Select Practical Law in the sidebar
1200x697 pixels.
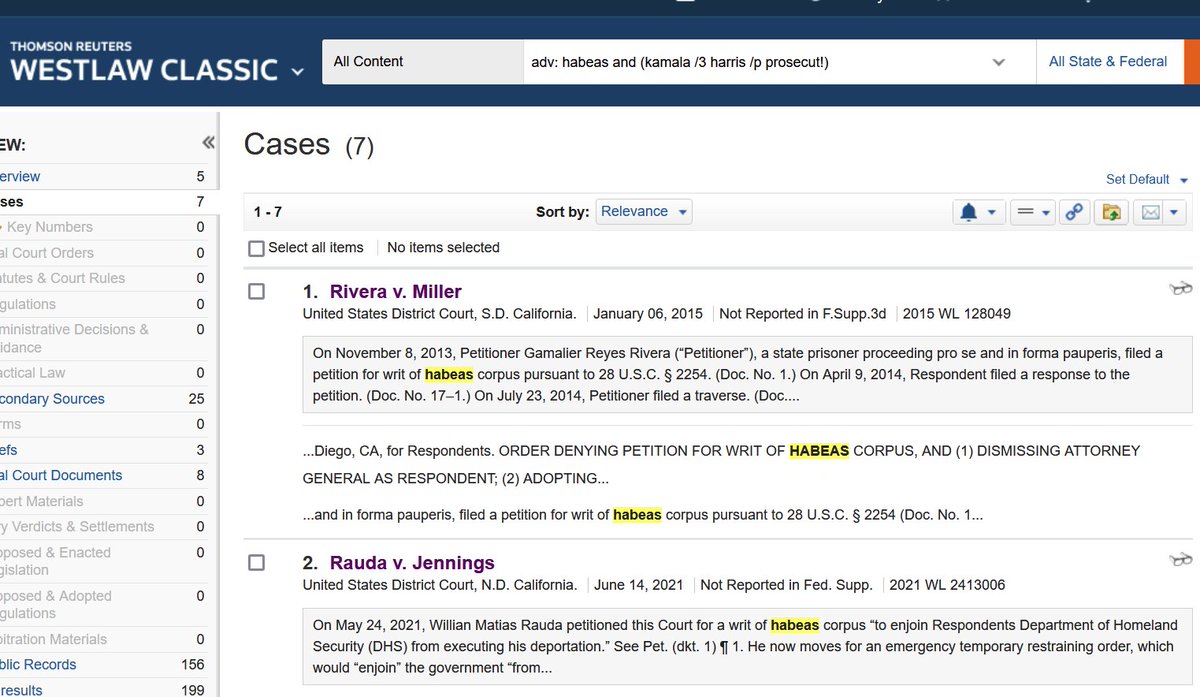32,373
